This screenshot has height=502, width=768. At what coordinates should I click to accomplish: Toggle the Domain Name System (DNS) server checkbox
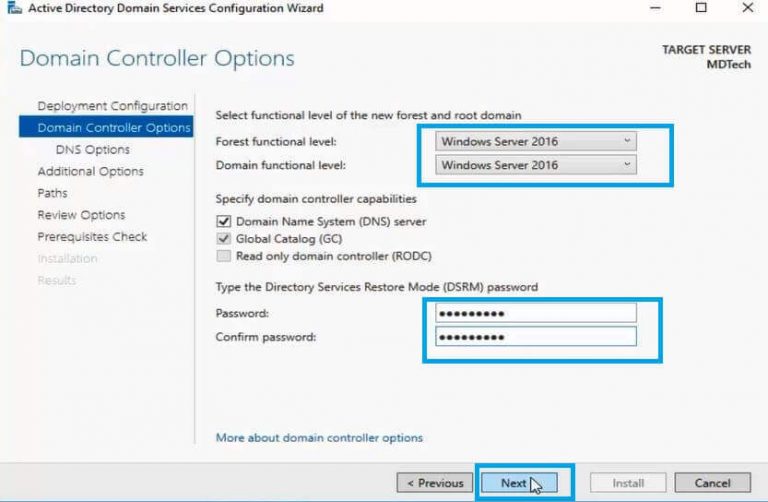[223, 221]
